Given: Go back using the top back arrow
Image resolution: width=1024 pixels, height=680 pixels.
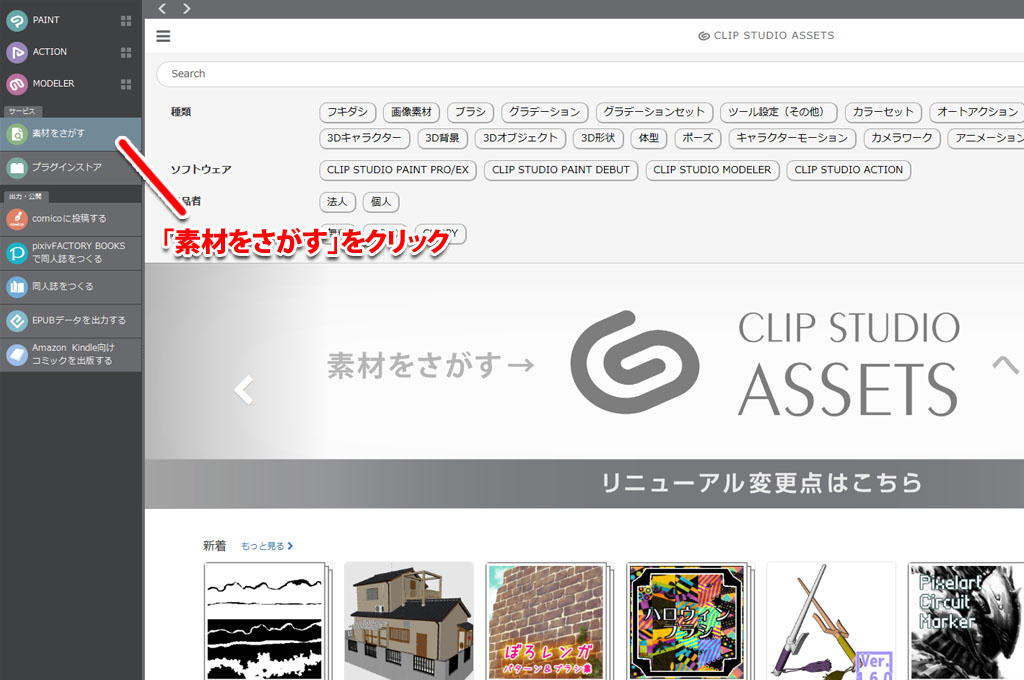Looking at the screenshot, I should pyautogui.click(x=163, y=9).
